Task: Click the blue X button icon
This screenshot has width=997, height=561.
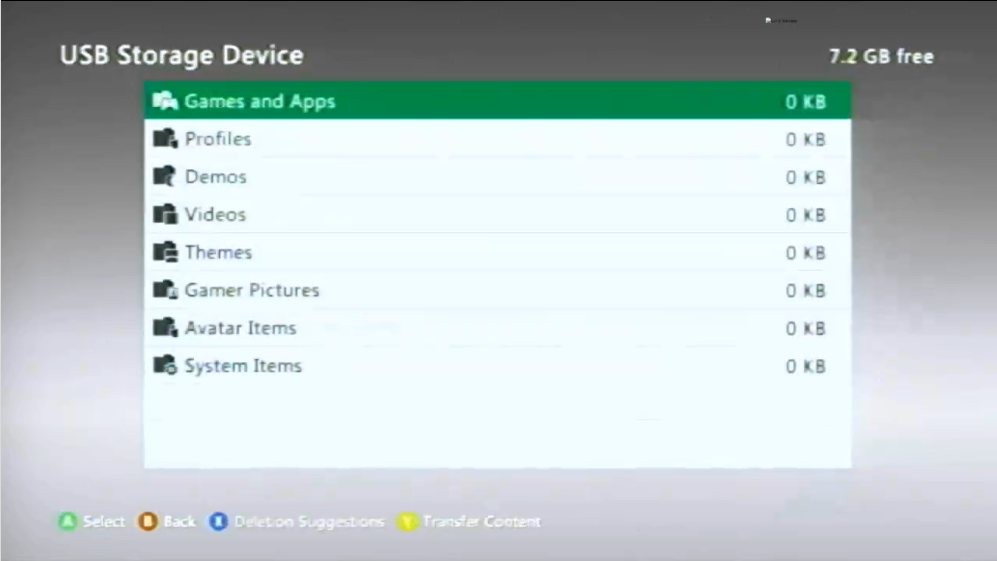Action: click(218, 522)
